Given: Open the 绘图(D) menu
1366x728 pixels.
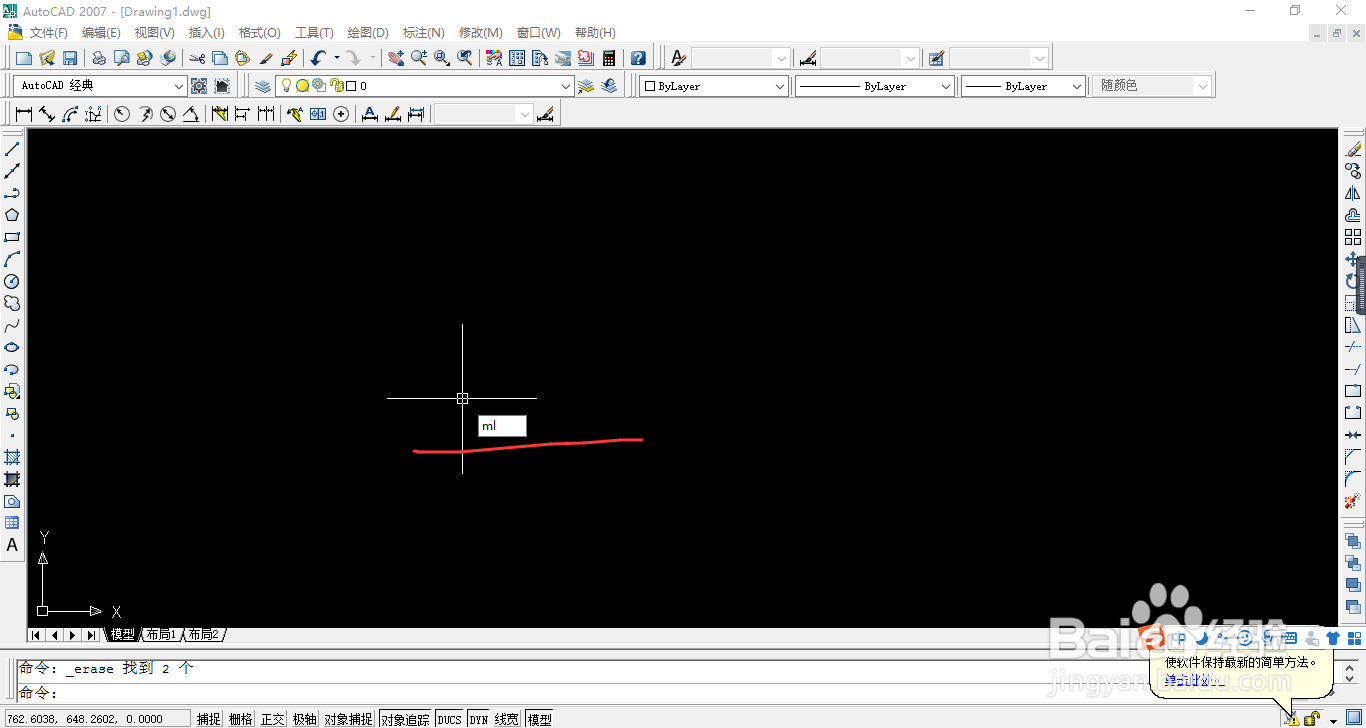Looking at the screenshot, I should 368,33.
